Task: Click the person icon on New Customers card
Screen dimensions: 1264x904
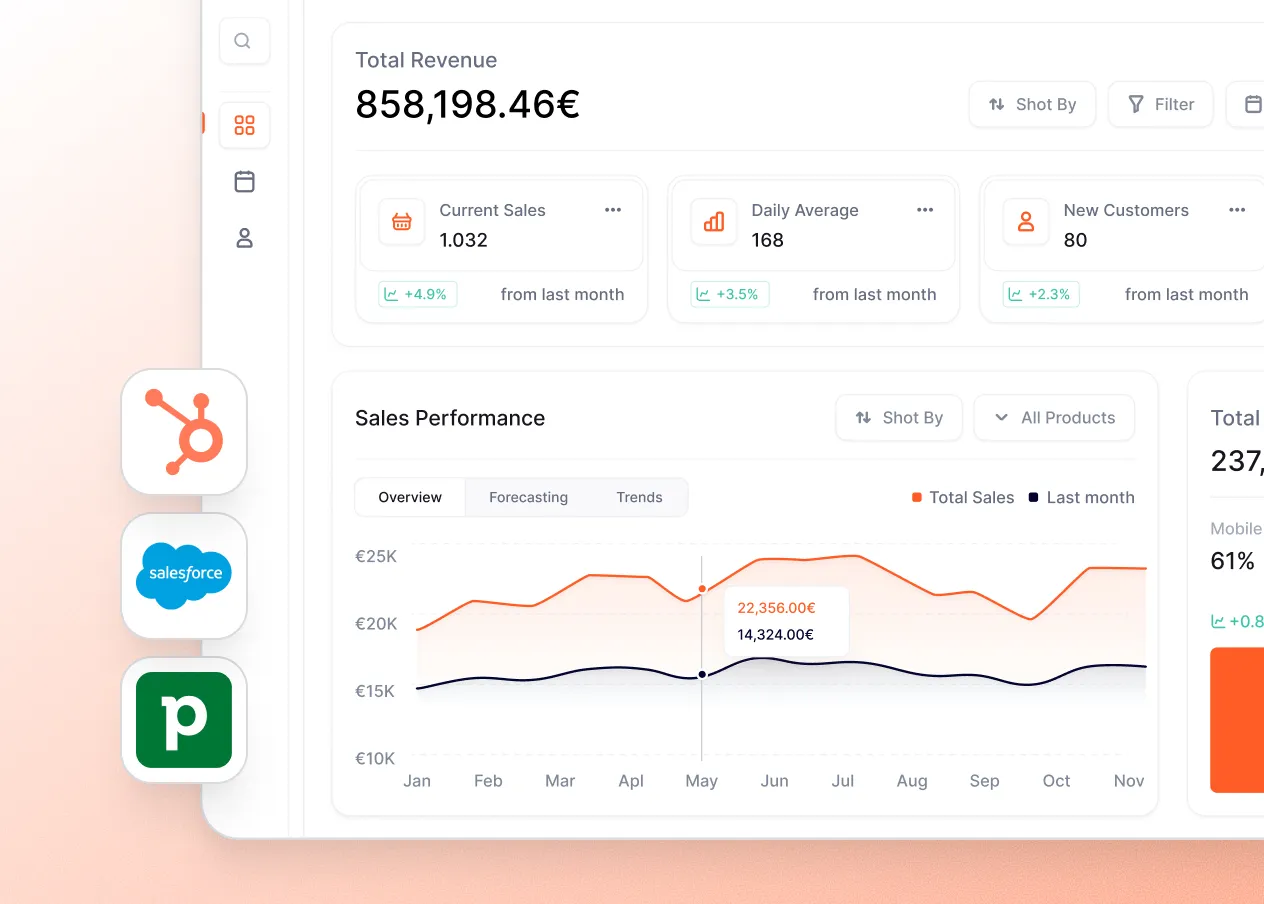Action: 1025,222
